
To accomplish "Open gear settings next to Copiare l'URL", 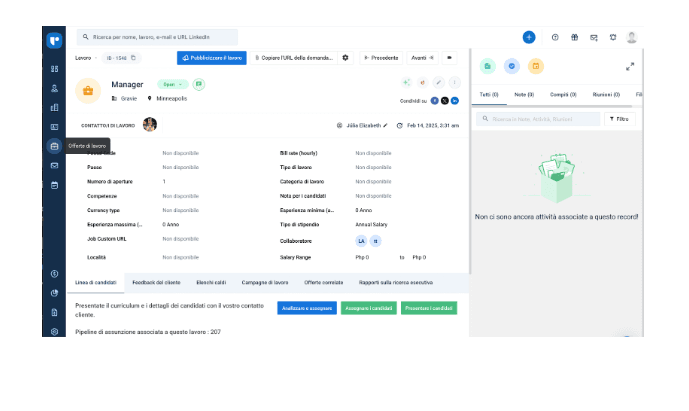I will (x=345, y=58).
